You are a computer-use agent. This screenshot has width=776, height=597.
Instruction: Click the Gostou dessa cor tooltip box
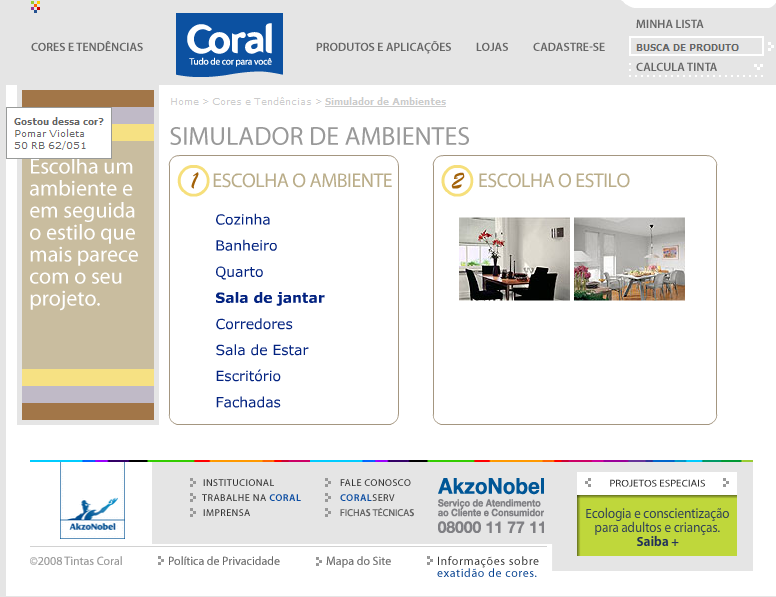[59, 133]
